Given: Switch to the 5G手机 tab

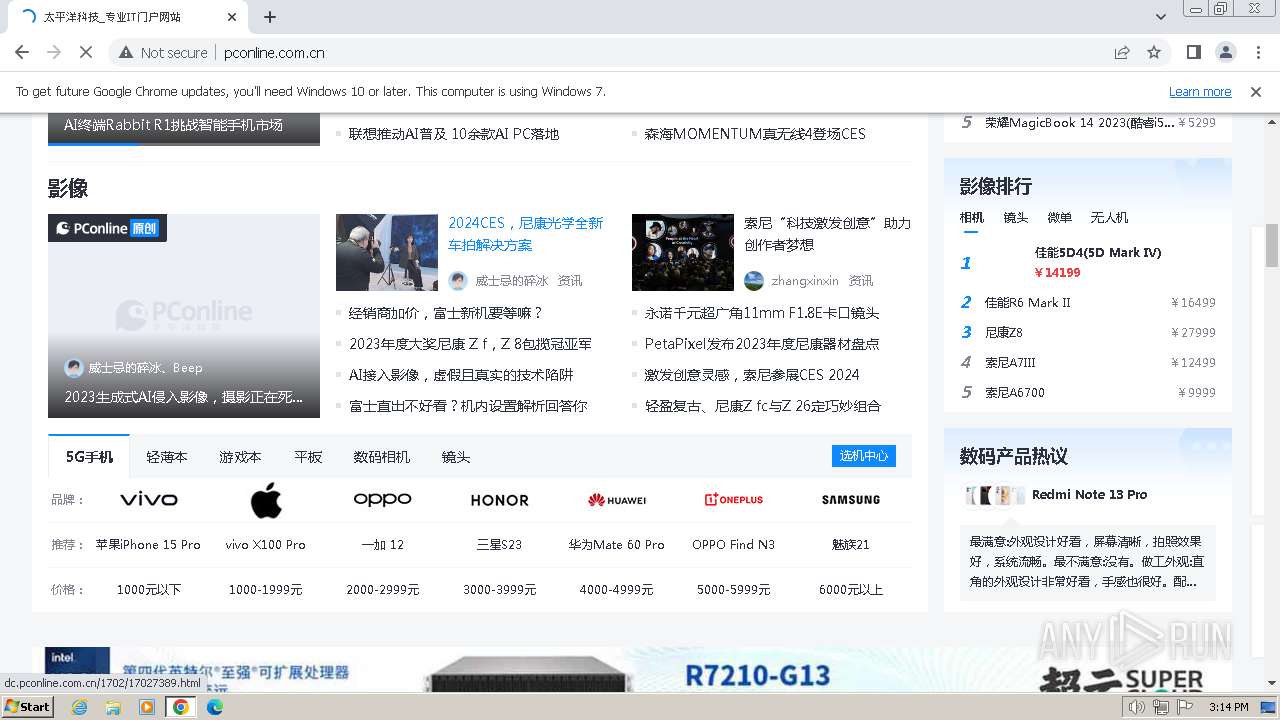Looking at the screenshot, I should [x=89, y=457].
